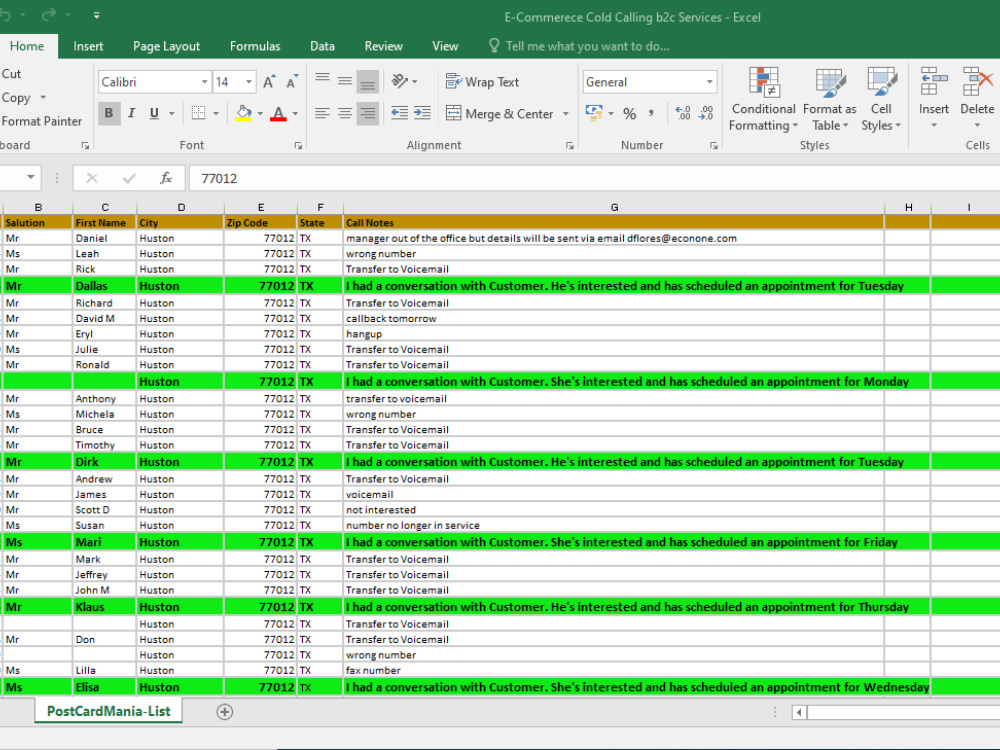Toggle Bold formatting

point(109,114)
